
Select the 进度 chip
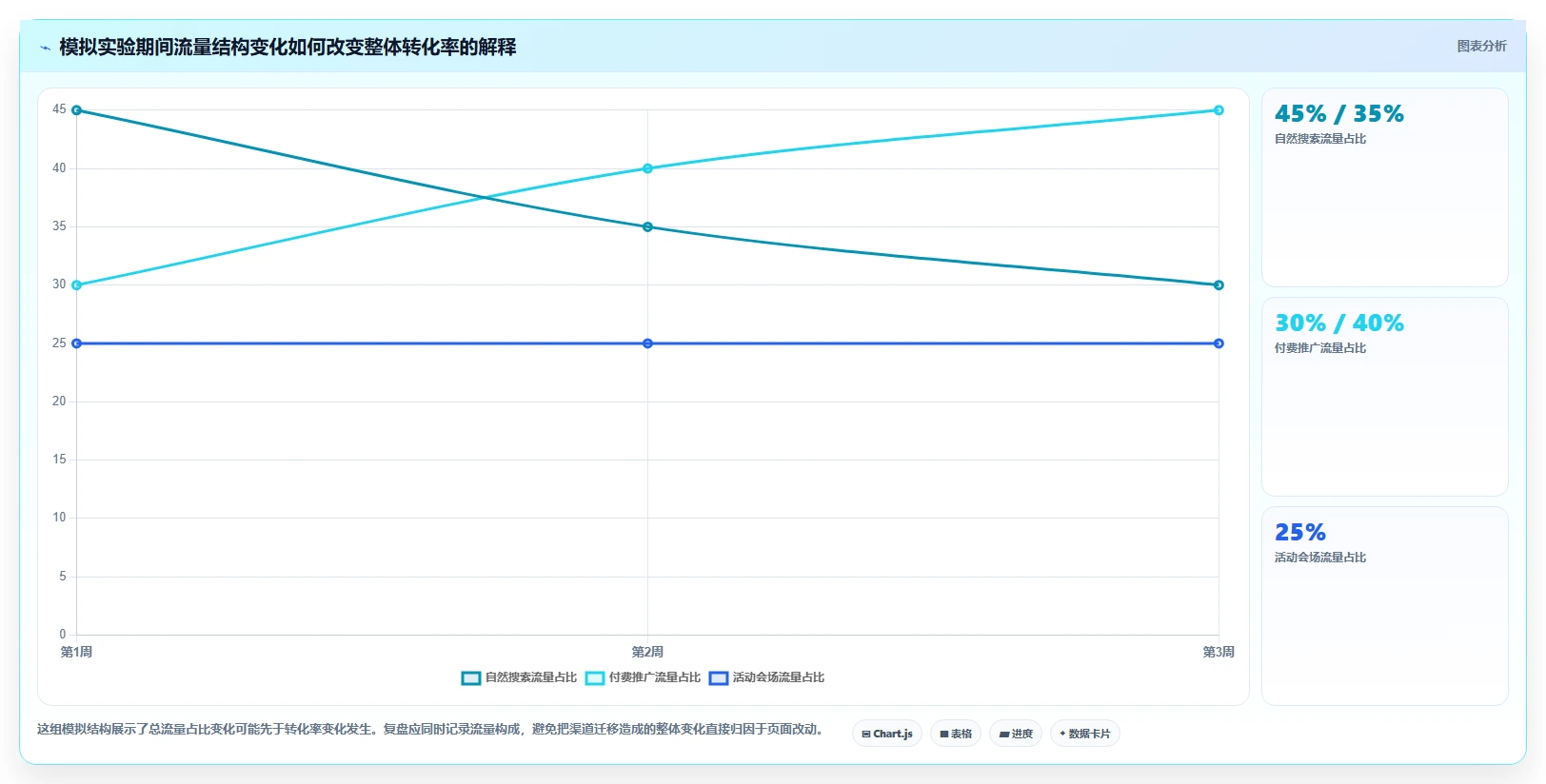[x=1016, y=734]
